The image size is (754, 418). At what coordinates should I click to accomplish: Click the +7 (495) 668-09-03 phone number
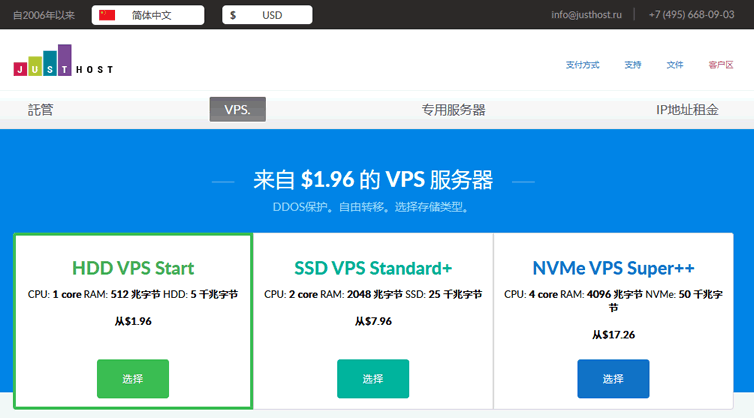691,14
